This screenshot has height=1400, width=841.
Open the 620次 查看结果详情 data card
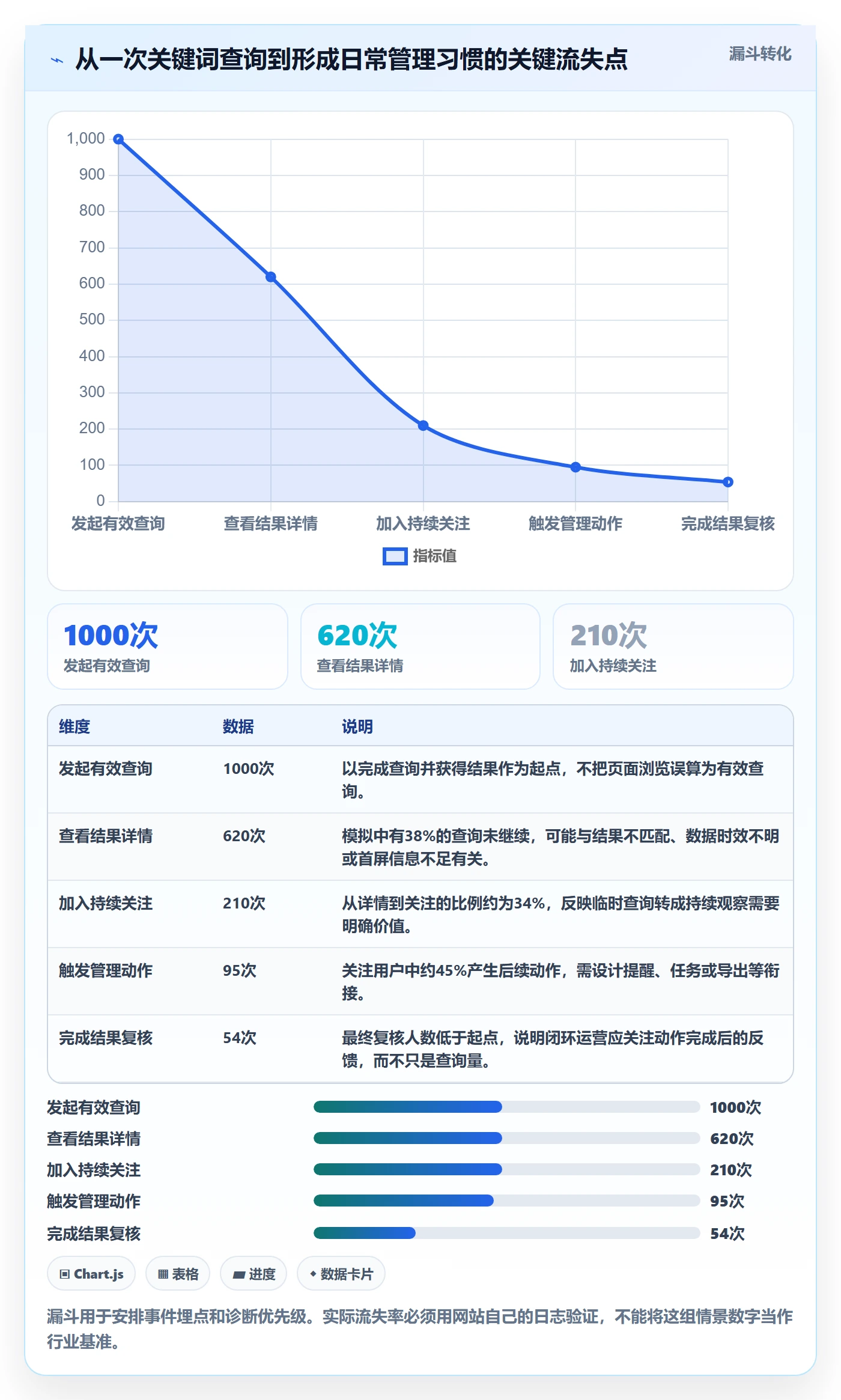tap(421, 647)
